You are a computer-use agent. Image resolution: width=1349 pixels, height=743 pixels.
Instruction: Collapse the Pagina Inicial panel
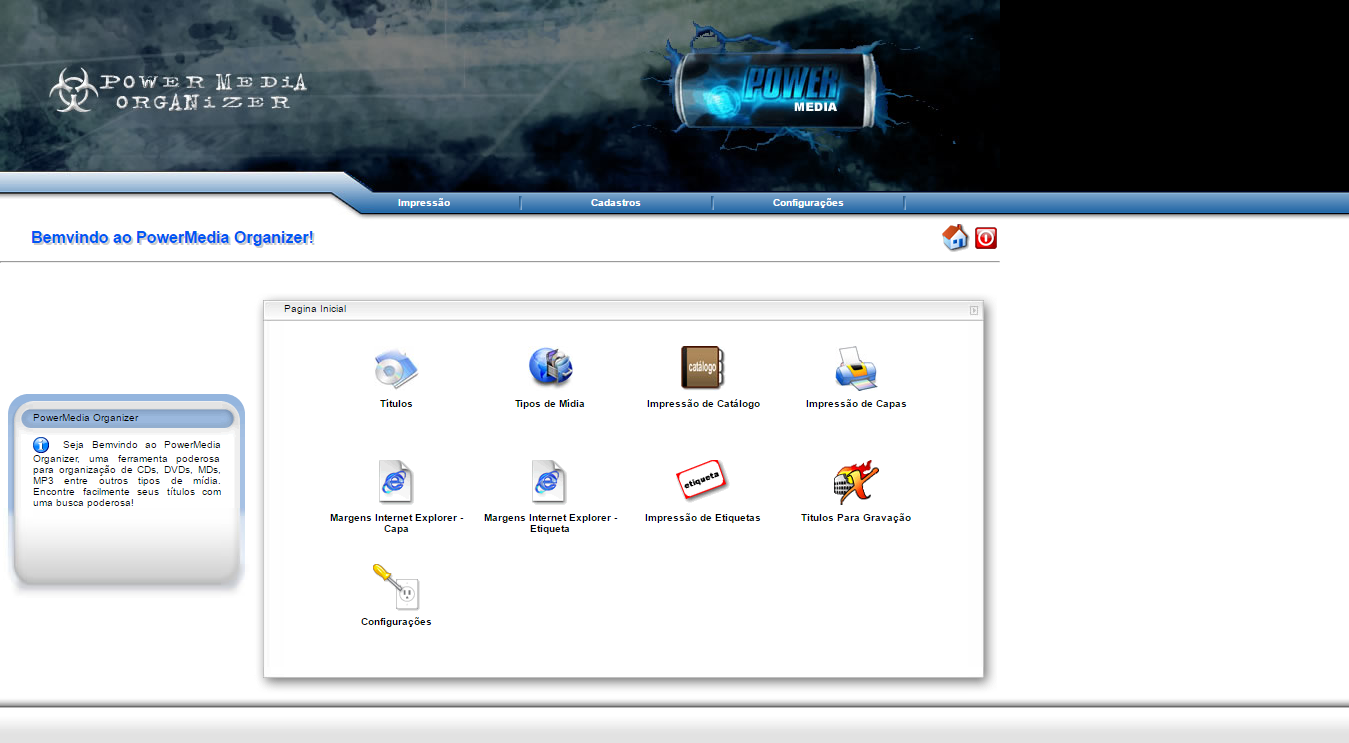coord(974,310)
